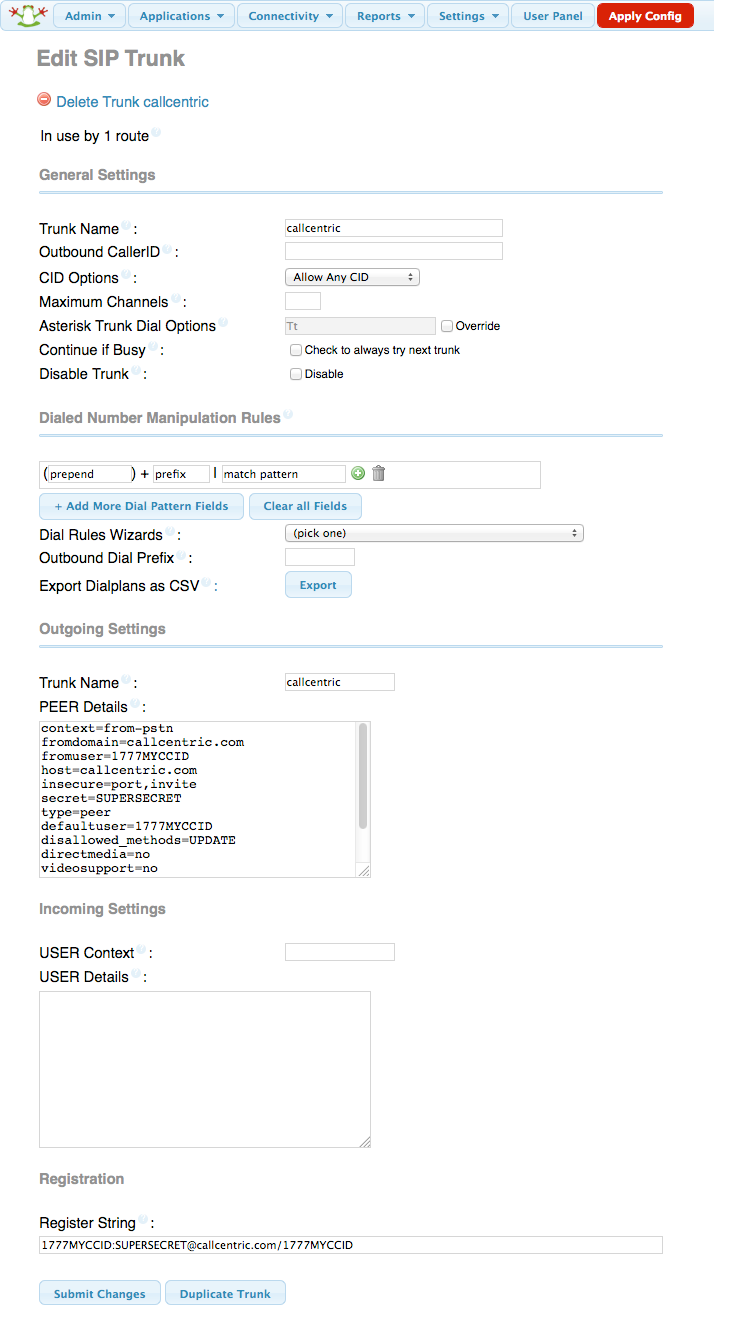Click help icon beside Export Dialplans as CSV
Screen dimensions: 750x1329
pos(206,584)
